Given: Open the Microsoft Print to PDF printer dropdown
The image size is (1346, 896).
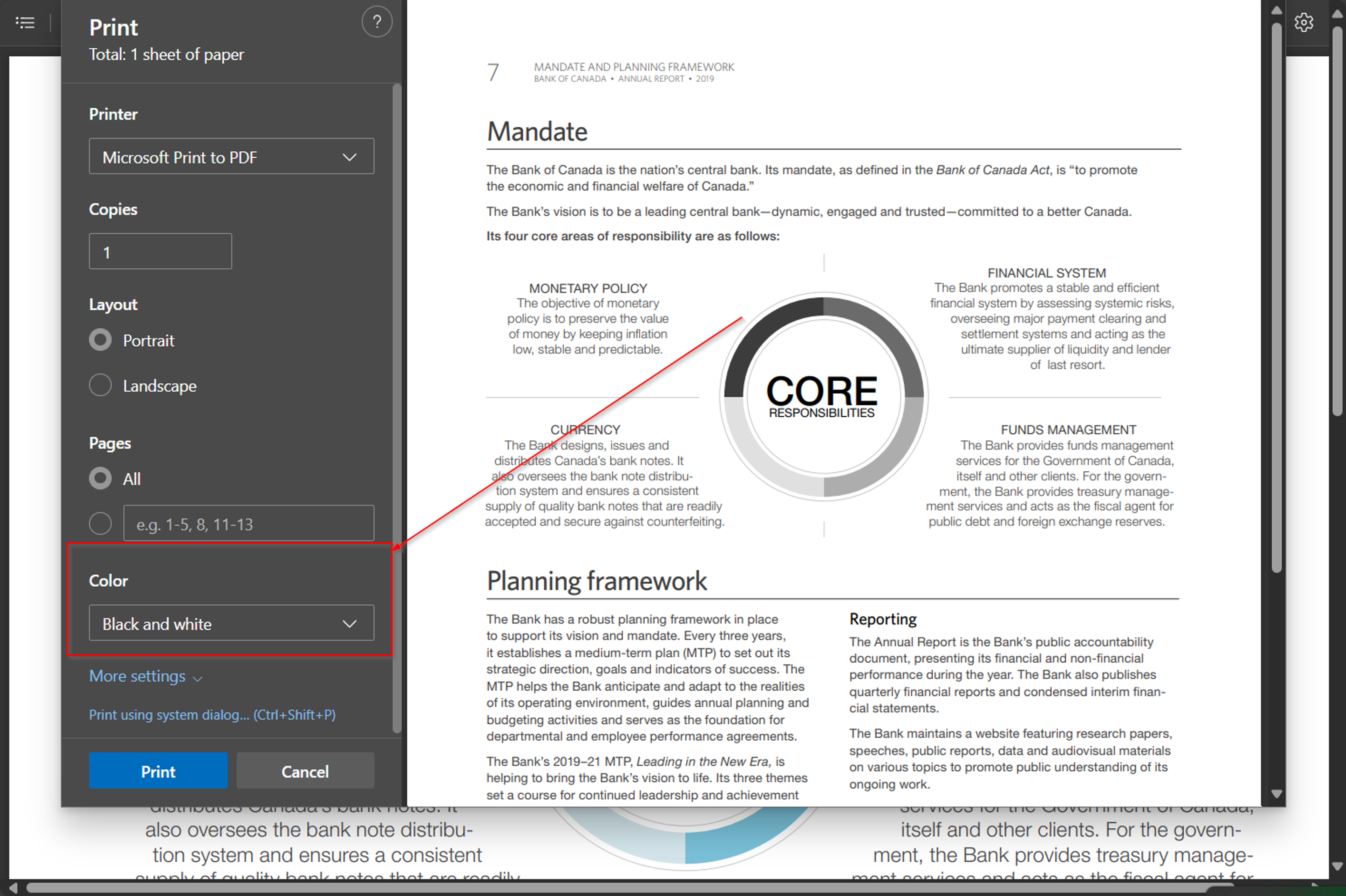Looking at the screenshot, I should (x=231, y=156).
